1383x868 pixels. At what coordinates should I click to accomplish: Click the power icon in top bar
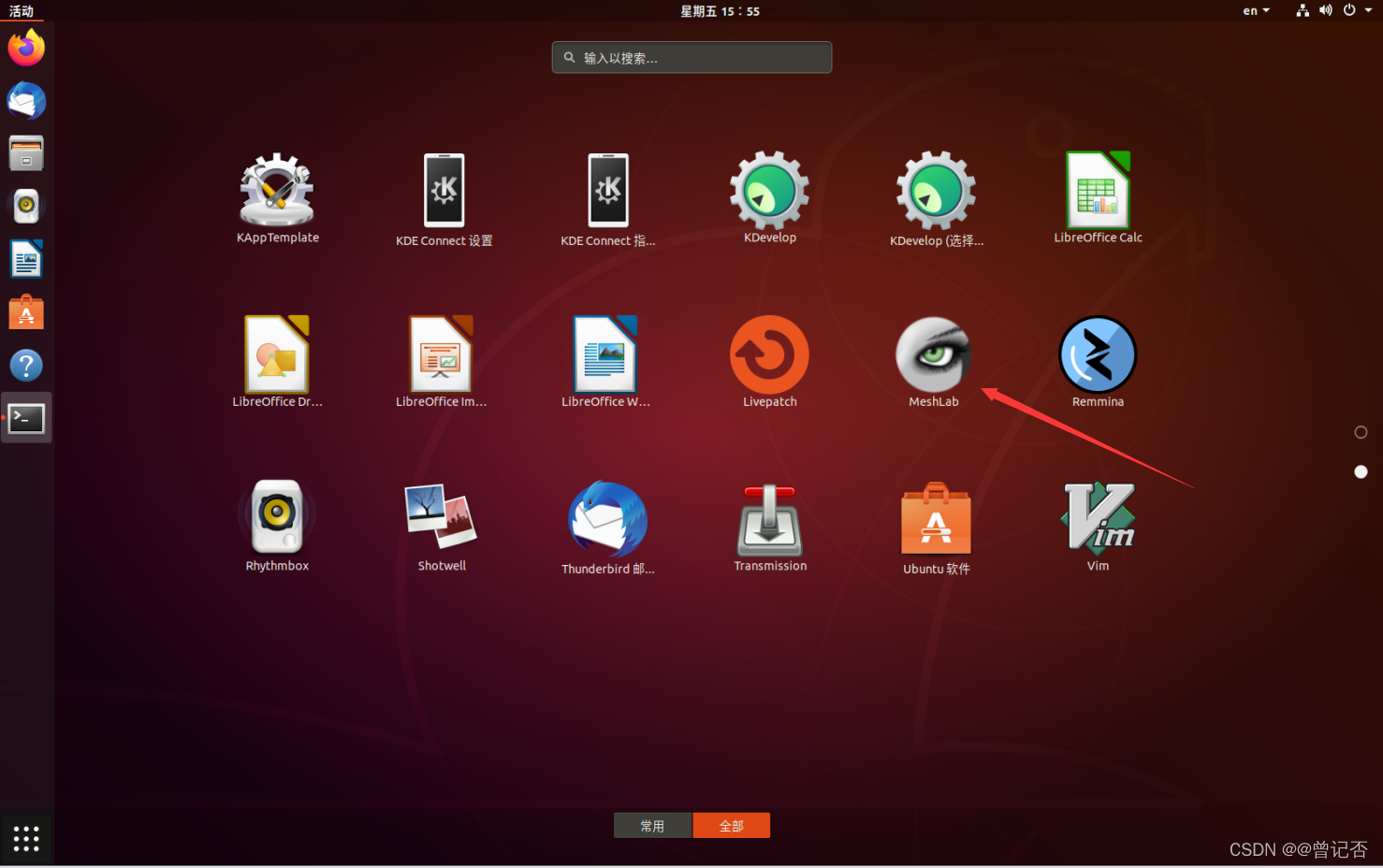(x=1349, y=11)
